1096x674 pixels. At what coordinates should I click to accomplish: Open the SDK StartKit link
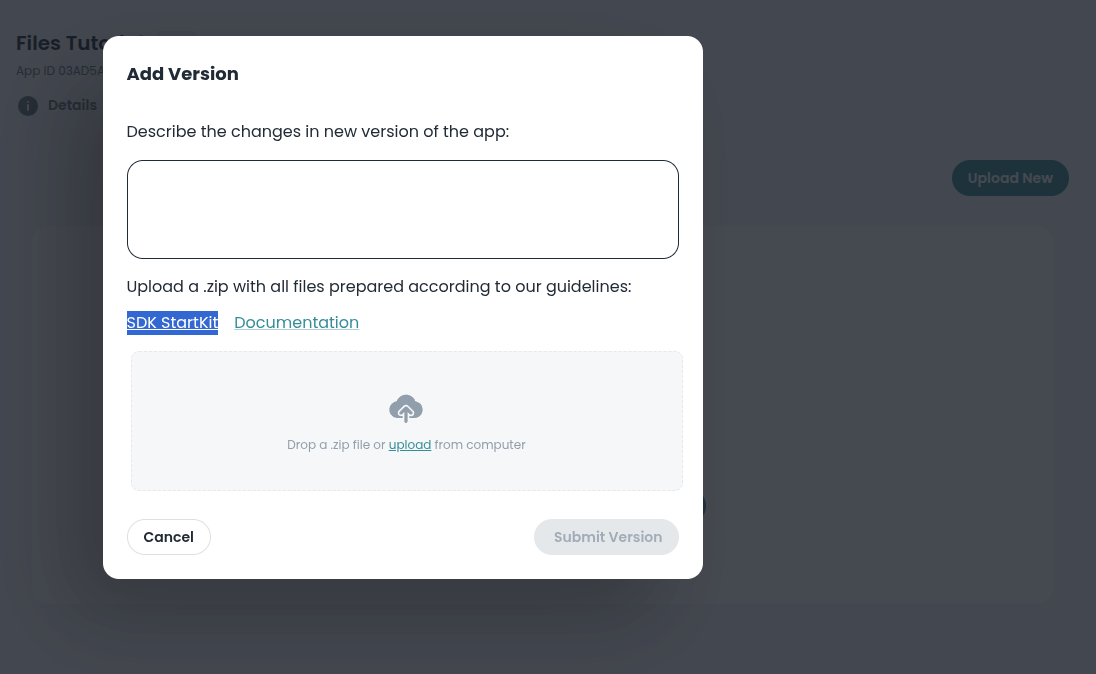[x=172, y=322]
